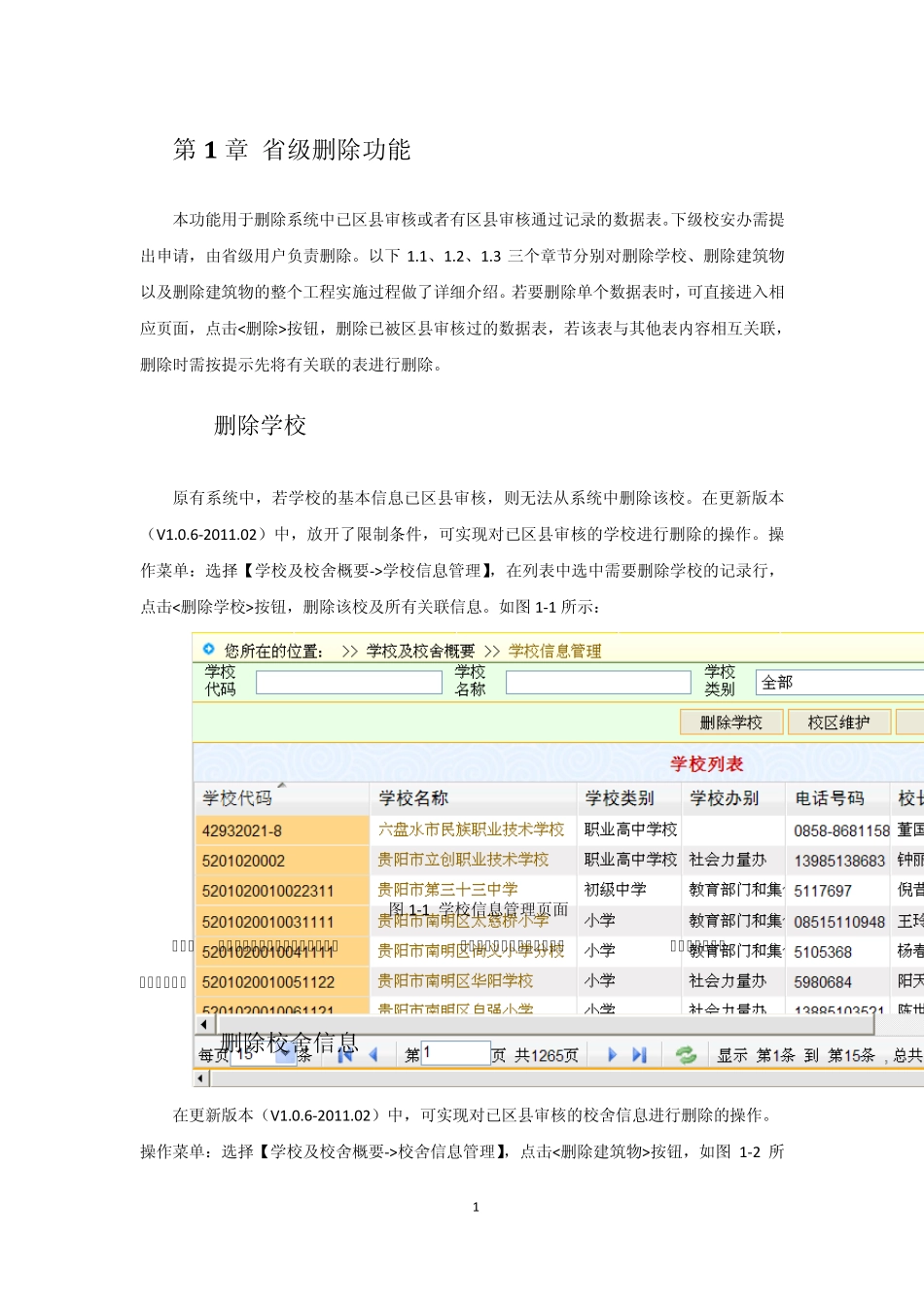924x1307 pixels.
Task: Select row with code 5201020010051122
Action: (282, 982)
